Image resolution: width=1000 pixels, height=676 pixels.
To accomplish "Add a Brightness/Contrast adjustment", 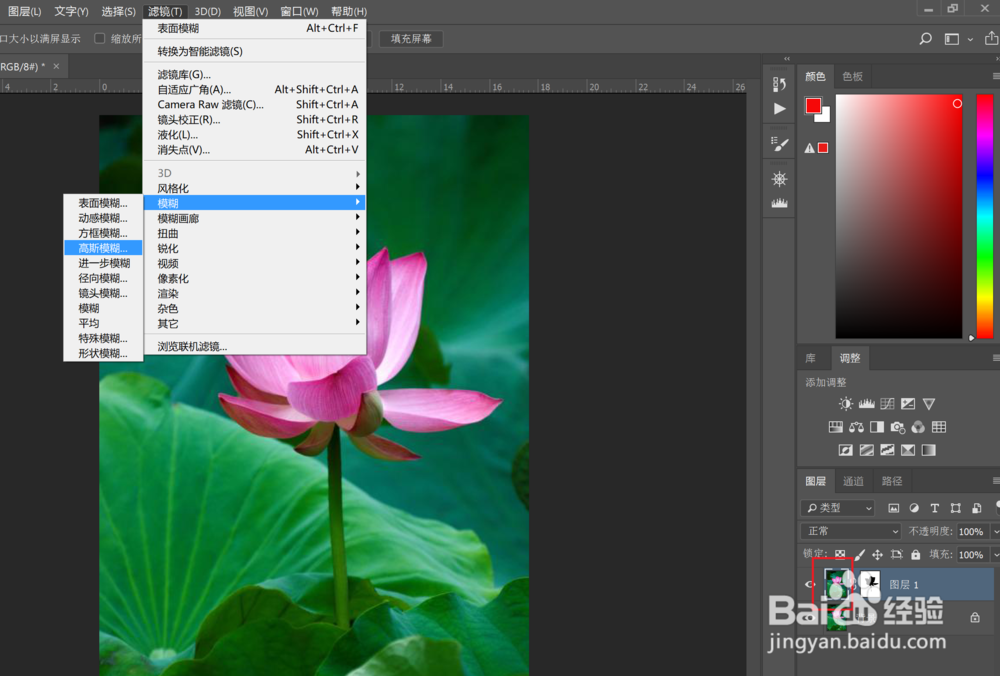I will click(x=846, y=404).
